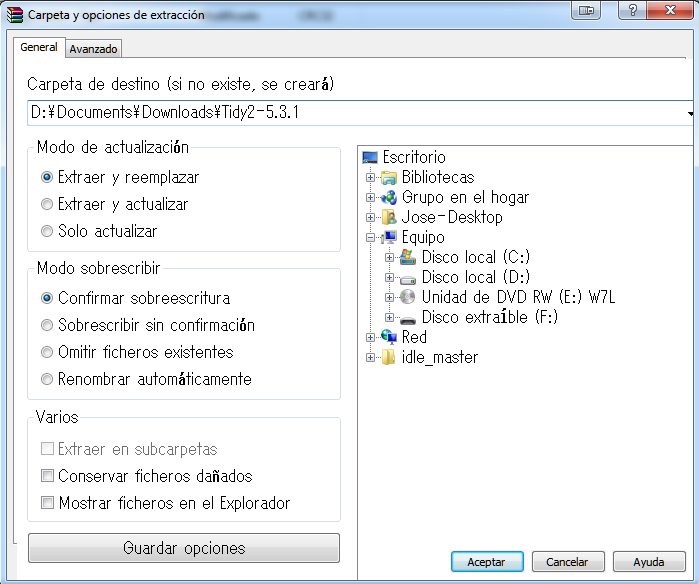Open the destination path dropdown arrow
This screenshot has height=584, width=699.
point(691,114)
